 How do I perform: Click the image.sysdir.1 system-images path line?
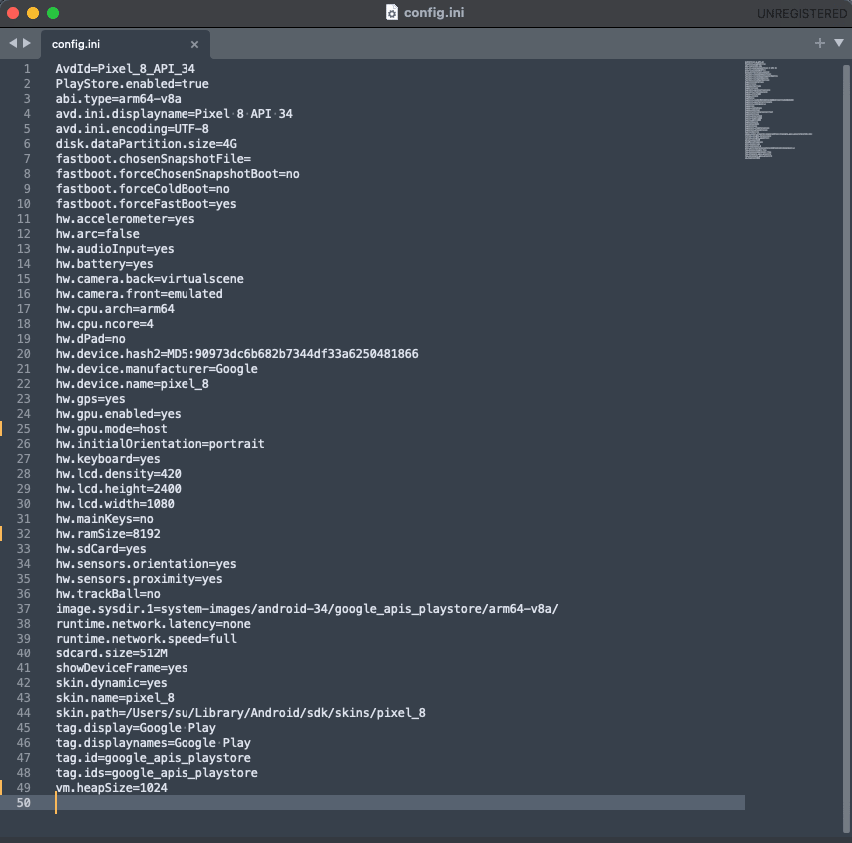pyautogui.click(x=307, y=609)
